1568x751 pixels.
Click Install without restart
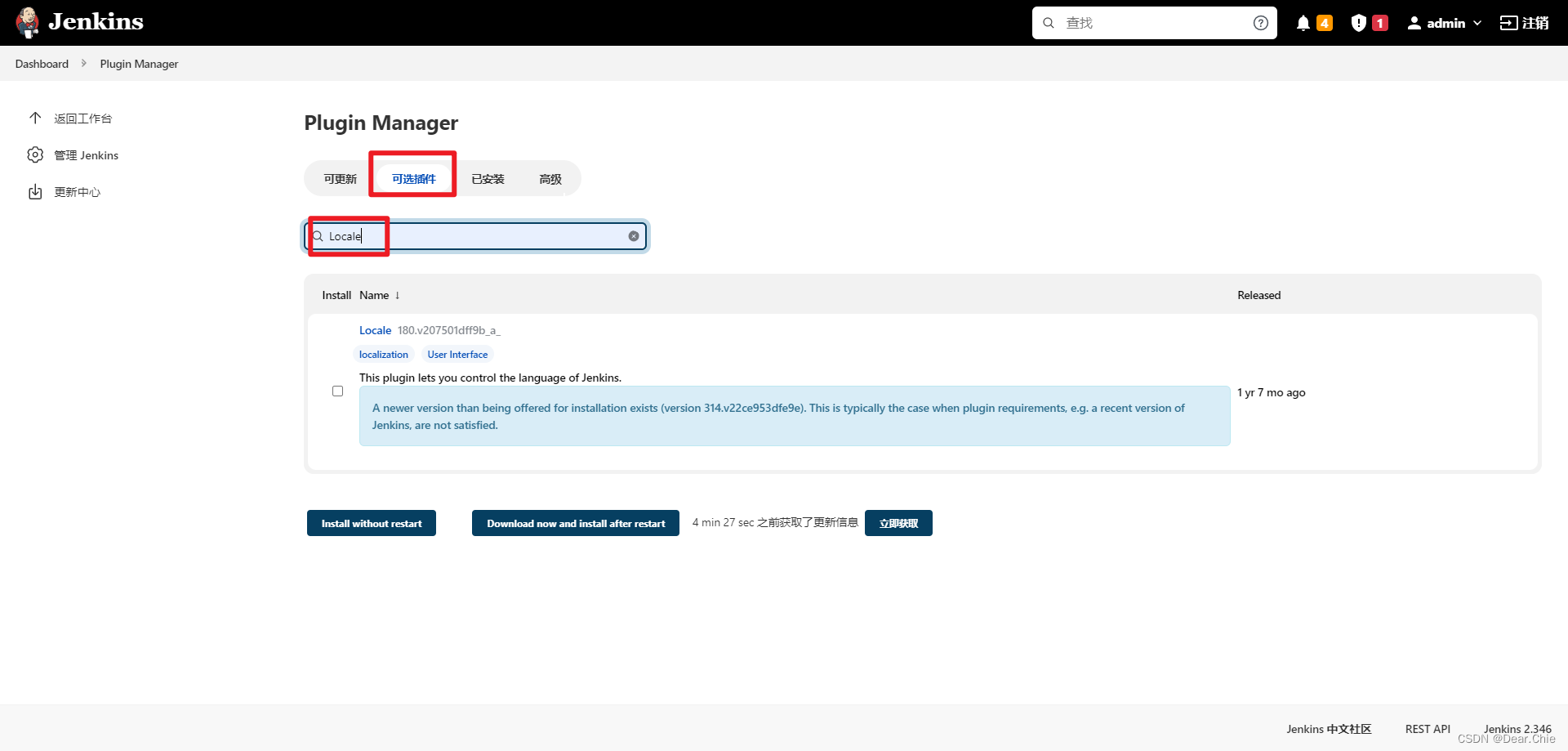372,523
